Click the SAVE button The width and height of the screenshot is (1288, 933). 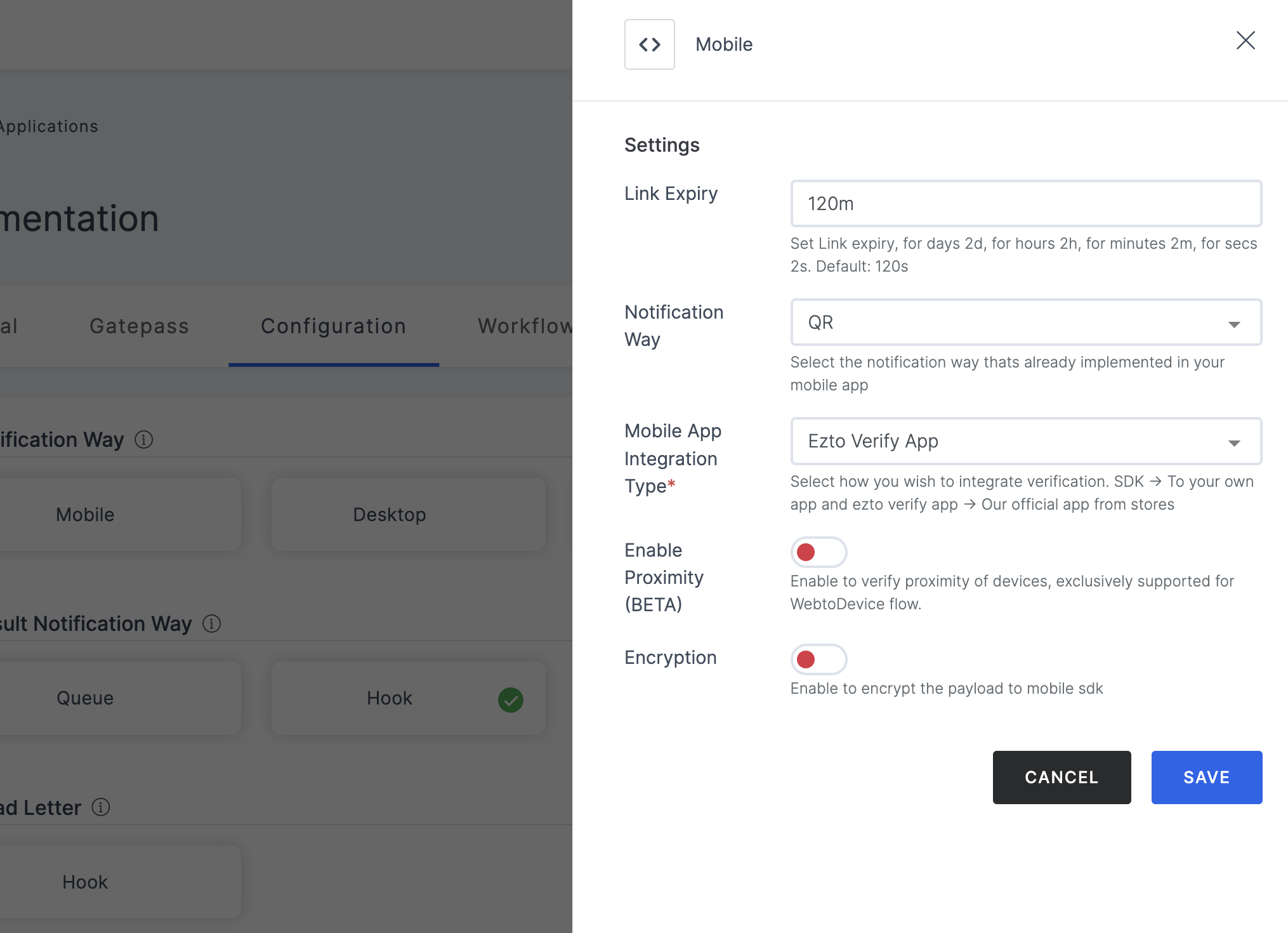1206,777
